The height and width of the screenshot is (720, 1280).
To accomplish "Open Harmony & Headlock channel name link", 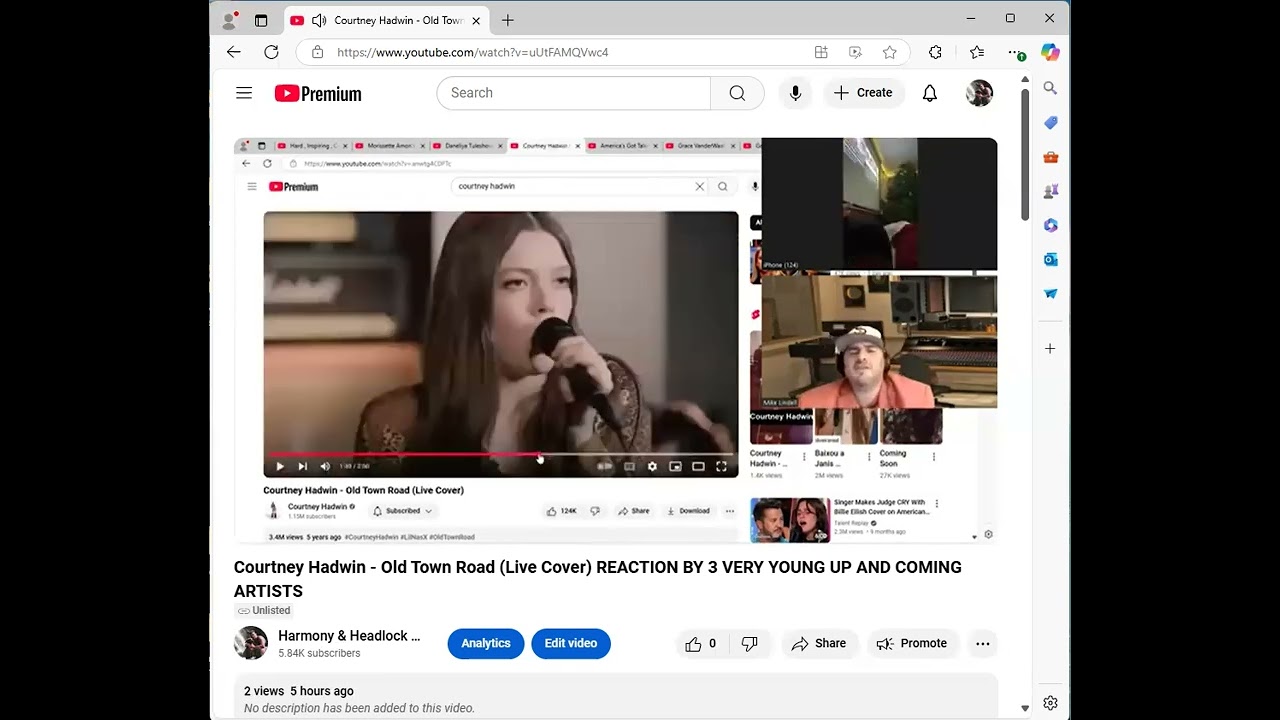I will [x=349, y=636].
